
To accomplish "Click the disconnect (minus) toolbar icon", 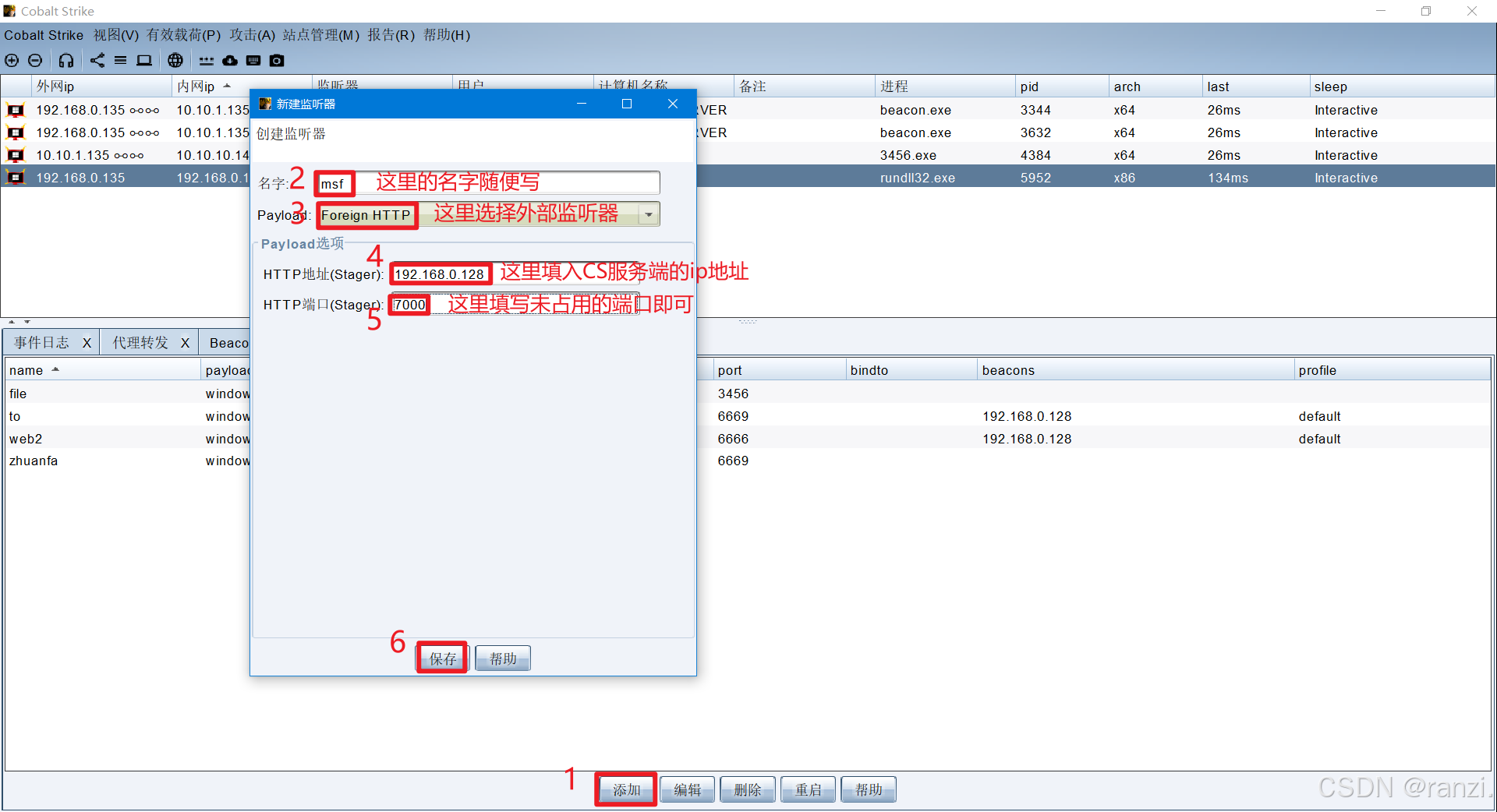I will [35, 60].
